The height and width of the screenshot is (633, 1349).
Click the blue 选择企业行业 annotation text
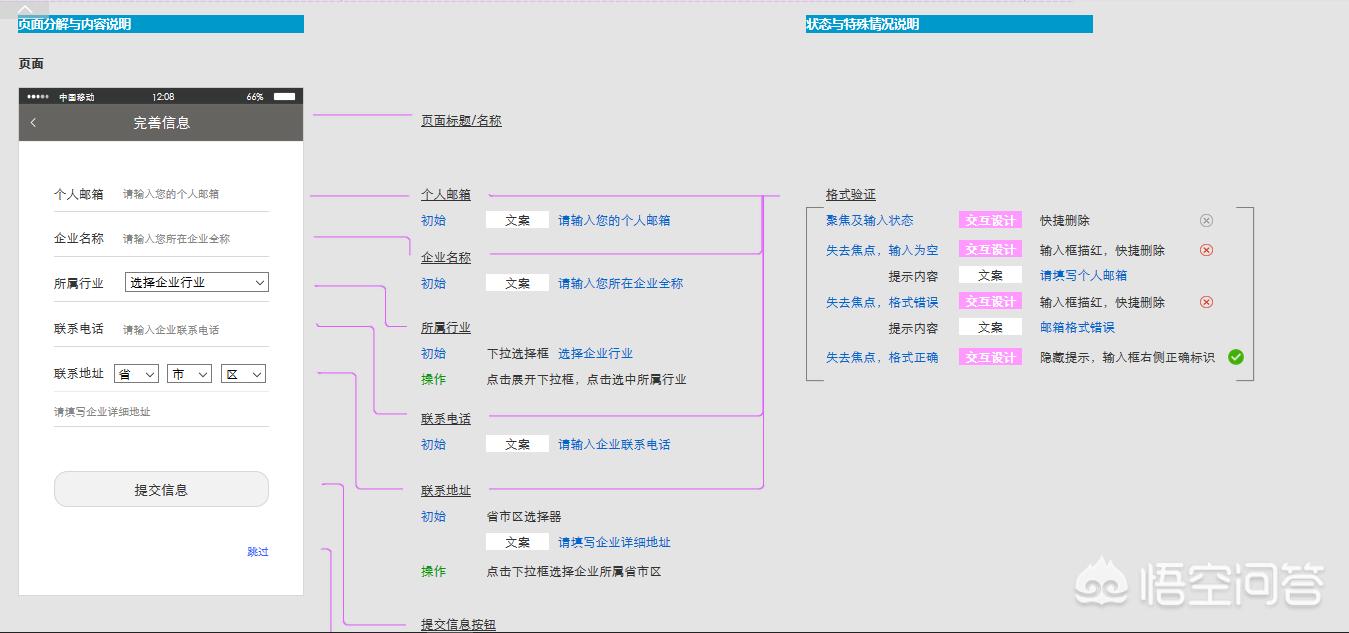[x=595, y=354]
